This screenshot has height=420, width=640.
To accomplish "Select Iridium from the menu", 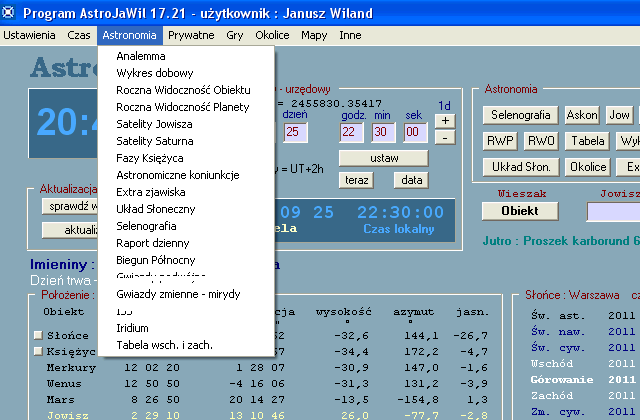I will (186, 328).
